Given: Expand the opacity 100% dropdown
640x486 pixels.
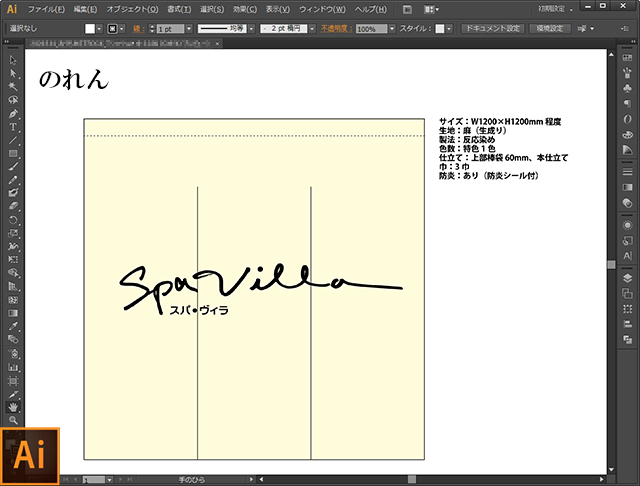Looking at the screenshot, I should click(392, 29).
